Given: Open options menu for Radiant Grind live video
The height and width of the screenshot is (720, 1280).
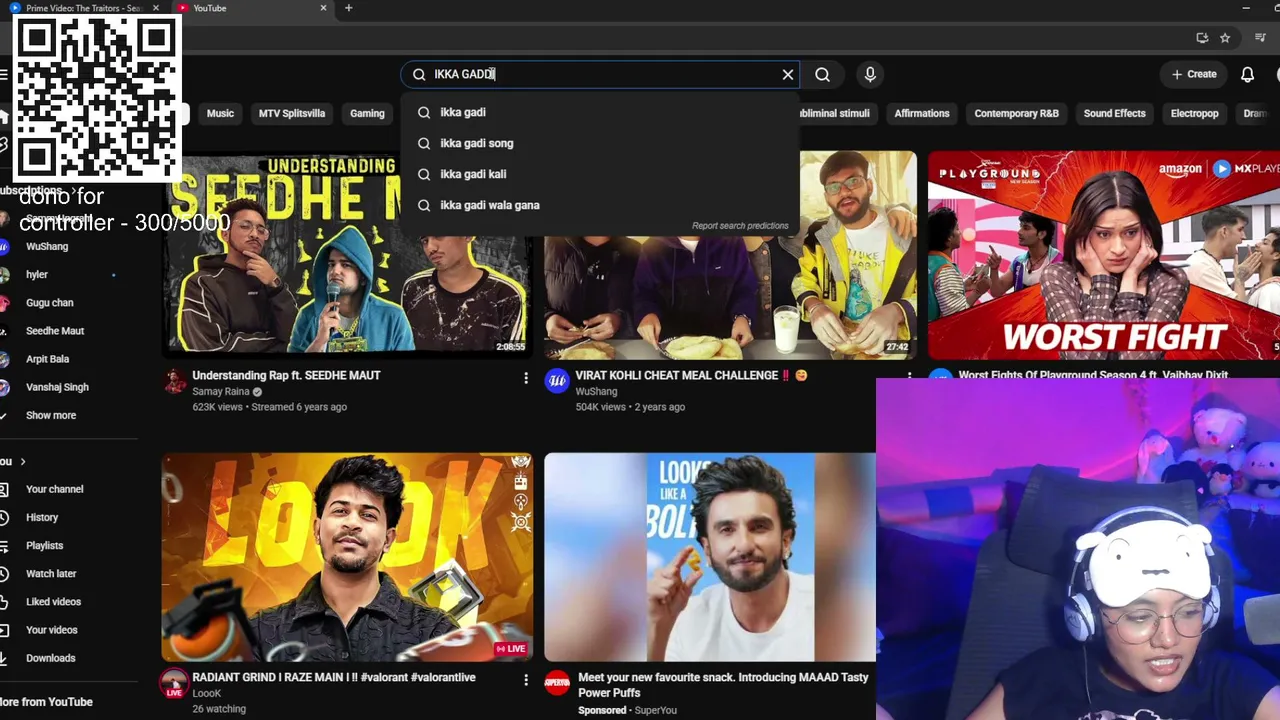Looking at the screenshot, I should coord(526,680).
